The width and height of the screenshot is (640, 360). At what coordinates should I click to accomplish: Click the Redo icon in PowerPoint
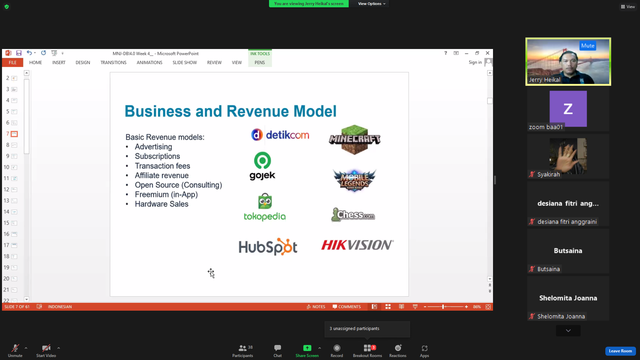pyautogui.click(x=43, y=53)
